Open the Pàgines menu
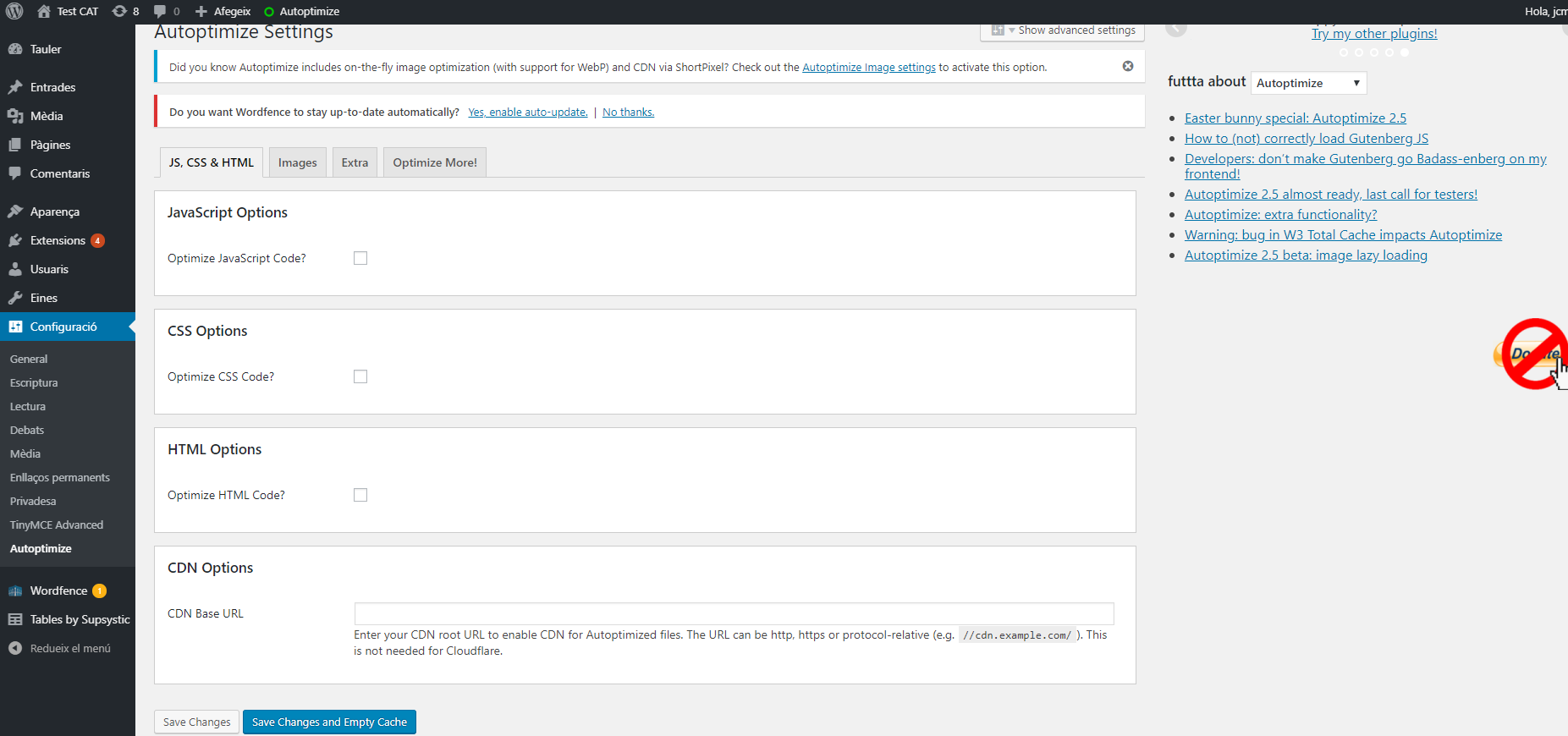The width and height of the screenshot is (1568, 736). [x=68, y=145]
